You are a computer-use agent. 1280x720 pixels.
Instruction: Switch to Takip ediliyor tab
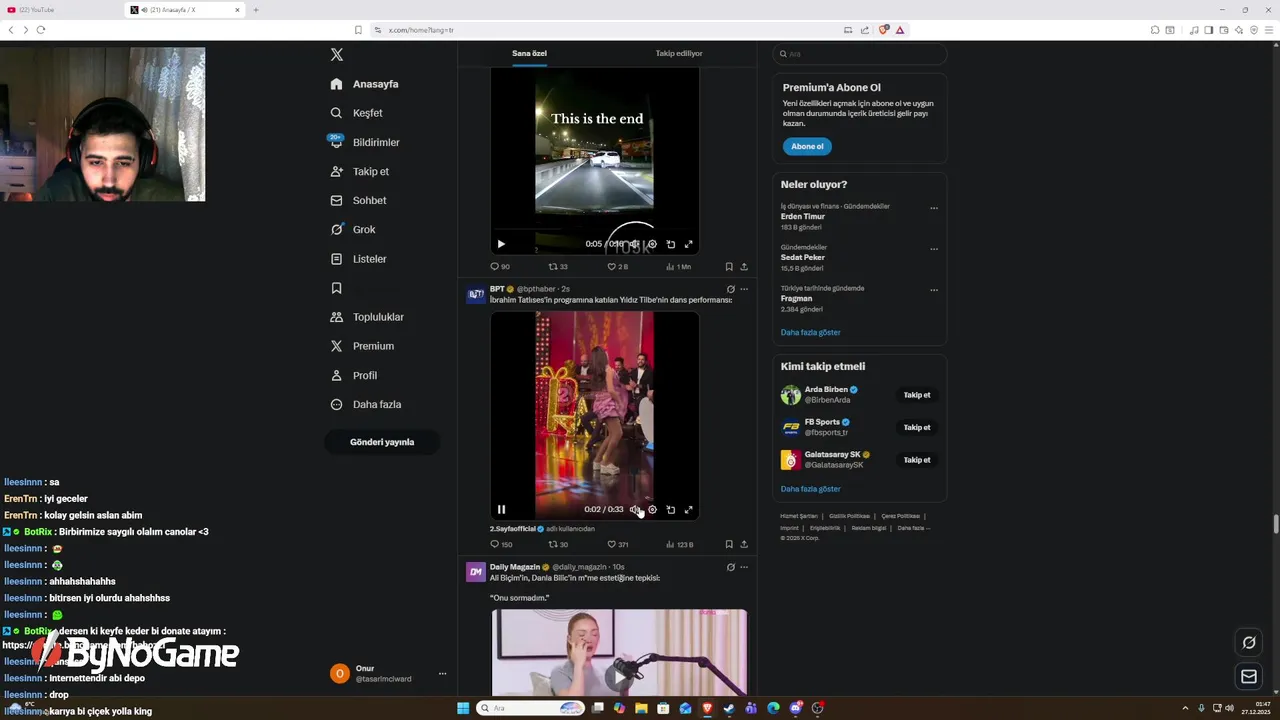pos(679,53)
